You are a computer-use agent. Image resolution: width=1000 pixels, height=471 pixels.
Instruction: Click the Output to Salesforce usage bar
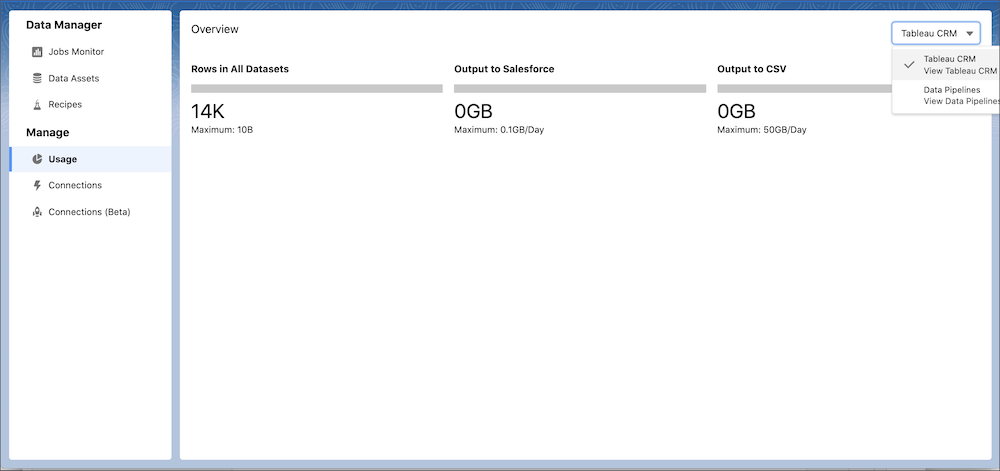click(579, 89)
